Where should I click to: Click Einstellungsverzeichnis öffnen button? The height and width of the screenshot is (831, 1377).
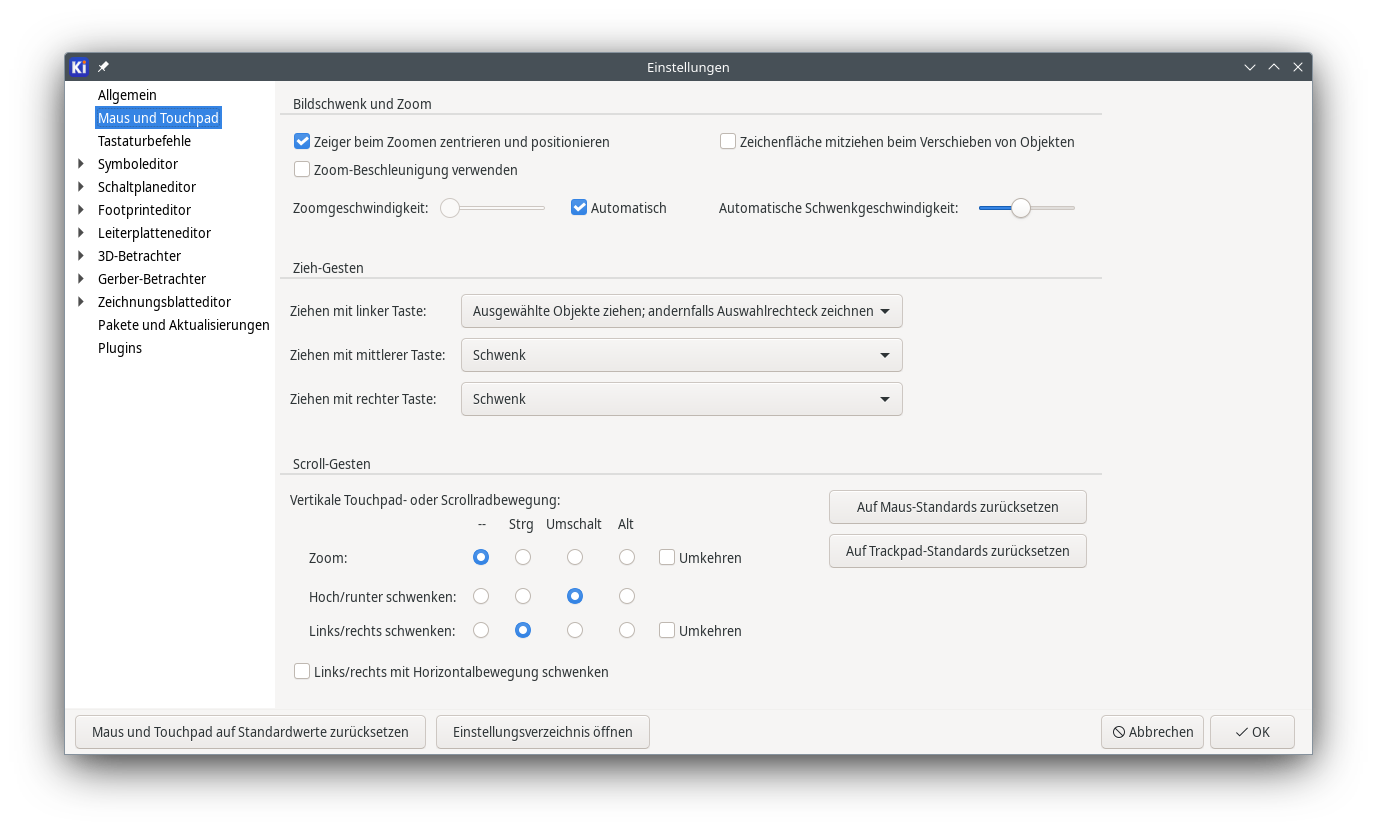click(542, 732)
